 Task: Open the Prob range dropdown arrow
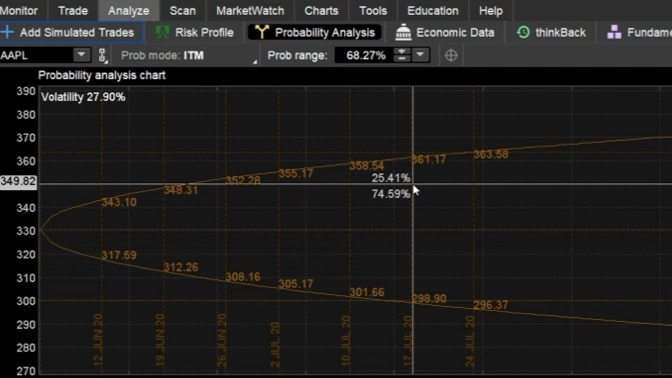[420, 55]
